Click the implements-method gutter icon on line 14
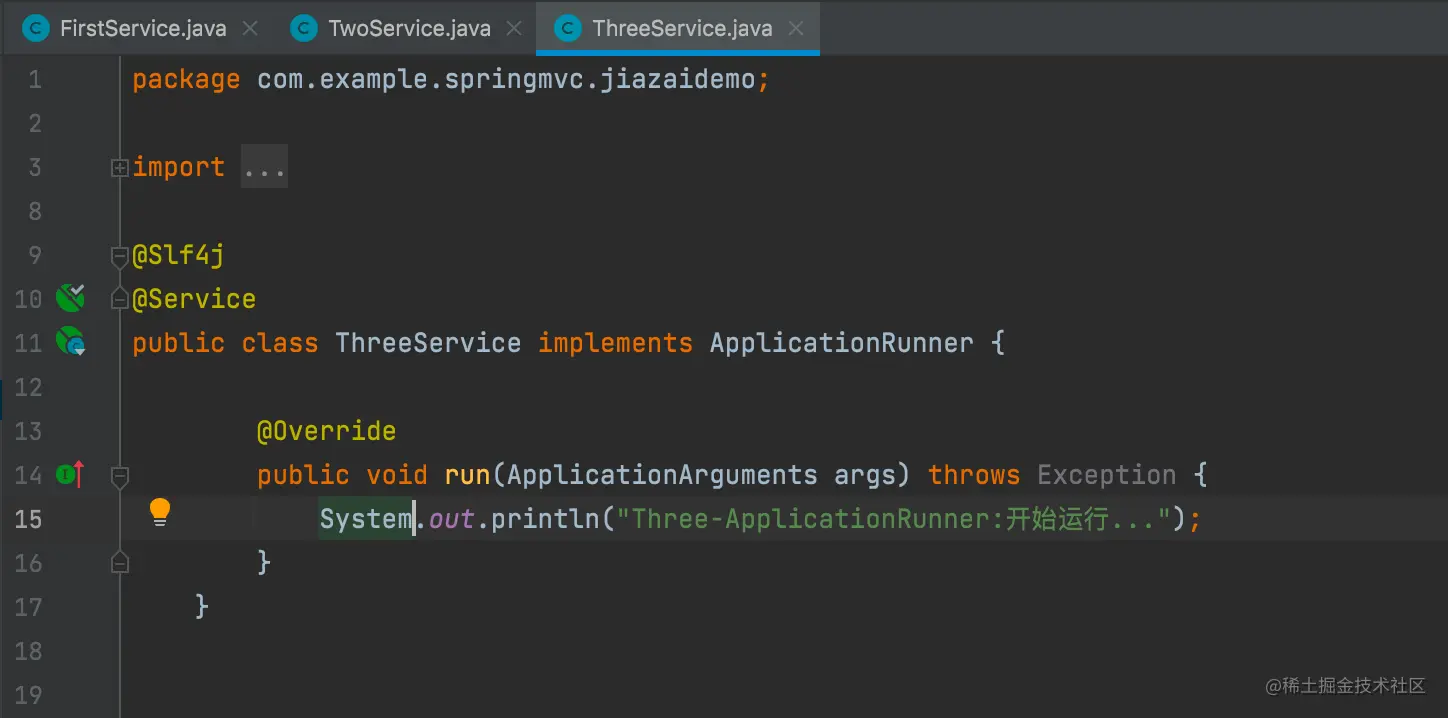The image size is (1448, 718). (70, 475)
